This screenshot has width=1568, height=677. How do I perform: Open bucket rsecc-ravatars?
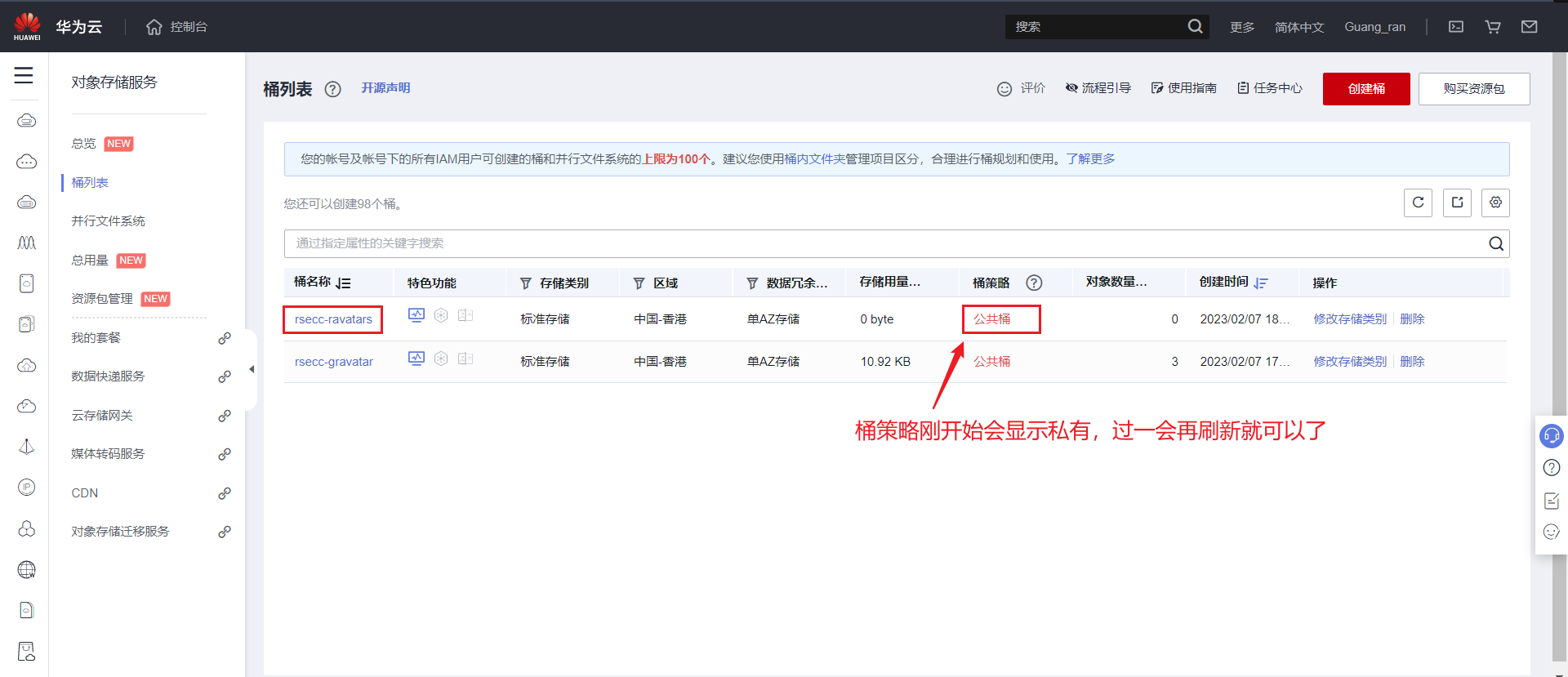pyautogui.click(x=333, y=319)
